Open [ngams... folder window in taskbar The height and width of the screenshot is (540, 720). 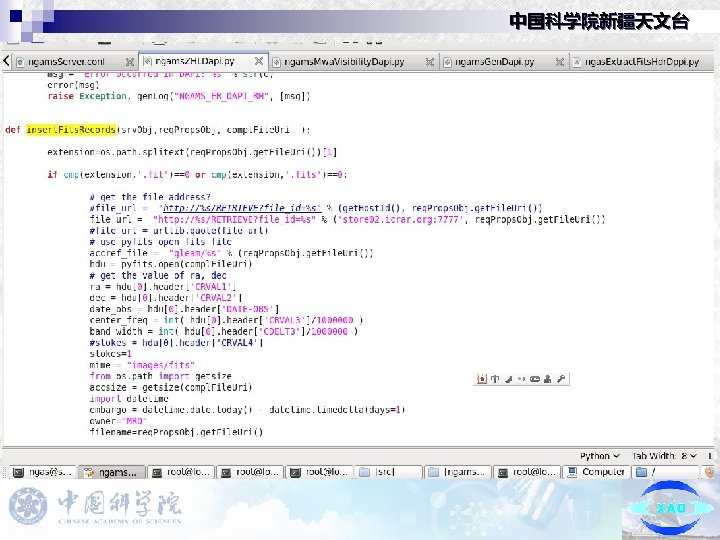(458, 472)
